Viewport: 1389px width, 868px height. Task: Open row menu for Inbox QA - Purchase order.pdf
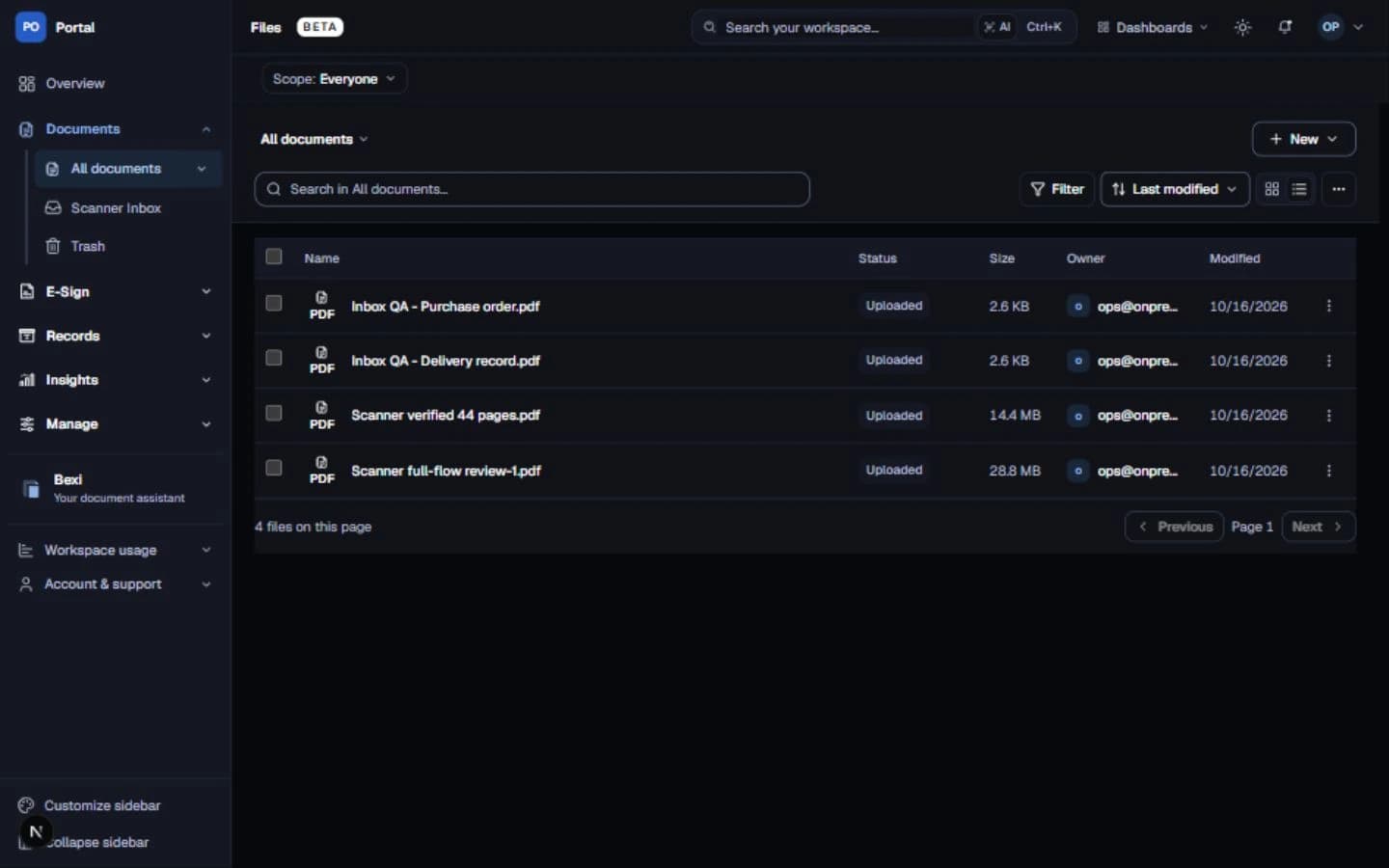click(1328, 306)
